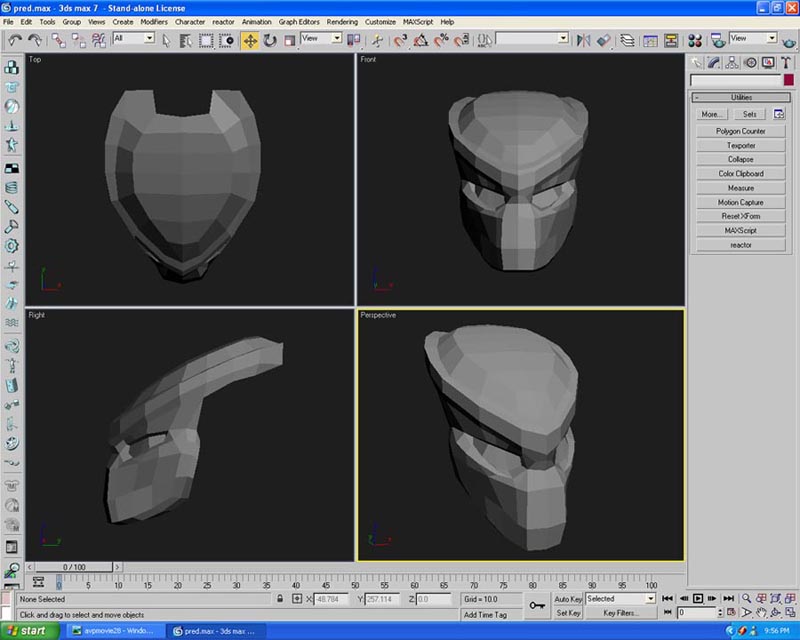Toggle the selection lock icon
The width and height of the screenshot is (800, 640).
pyautogui.click(x=280, y=599)
